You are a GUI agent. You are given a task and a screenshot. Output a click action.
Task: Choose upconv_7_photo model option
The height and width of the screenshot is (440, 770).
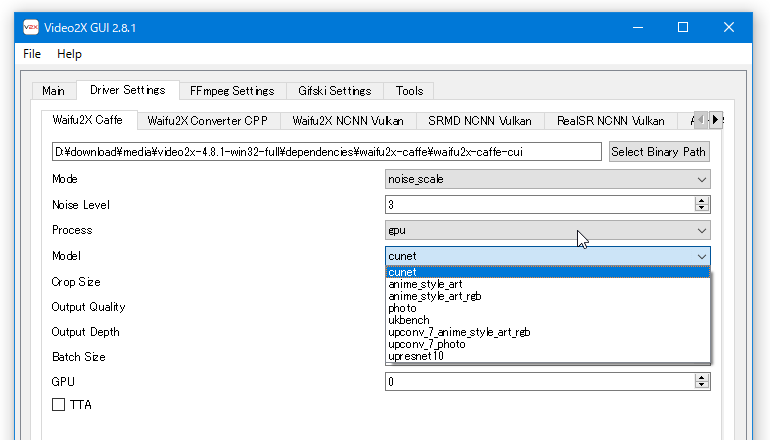click(x=548, y=344)
